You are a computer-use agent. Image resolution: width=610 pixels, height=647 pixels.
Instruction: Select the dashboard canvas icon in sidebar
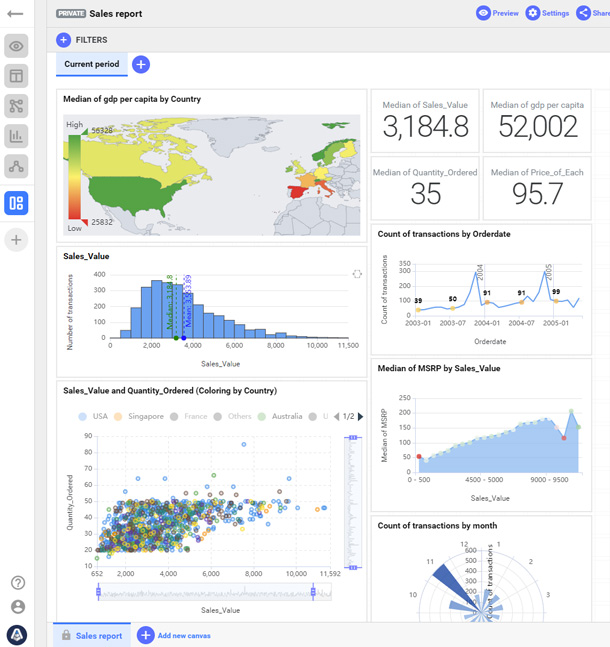pyautogui.click(x=16, y=203)
